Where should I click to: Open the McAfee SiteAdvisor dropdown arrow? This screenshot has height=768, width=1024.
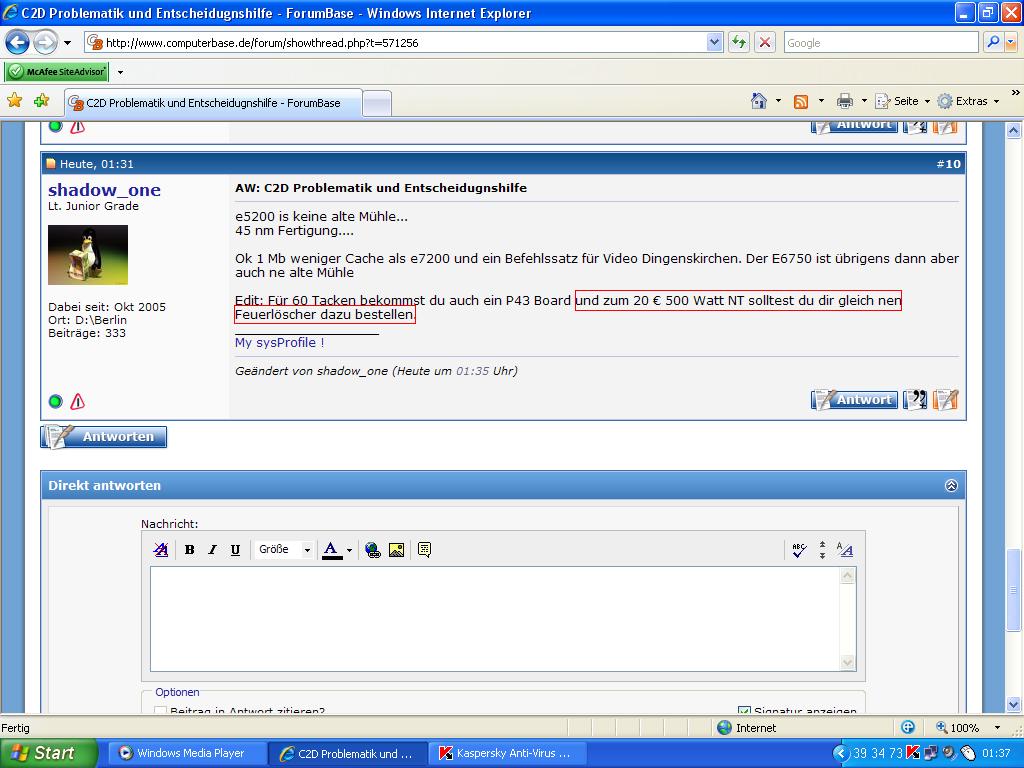pyautogui.click(x=120, y=72)
